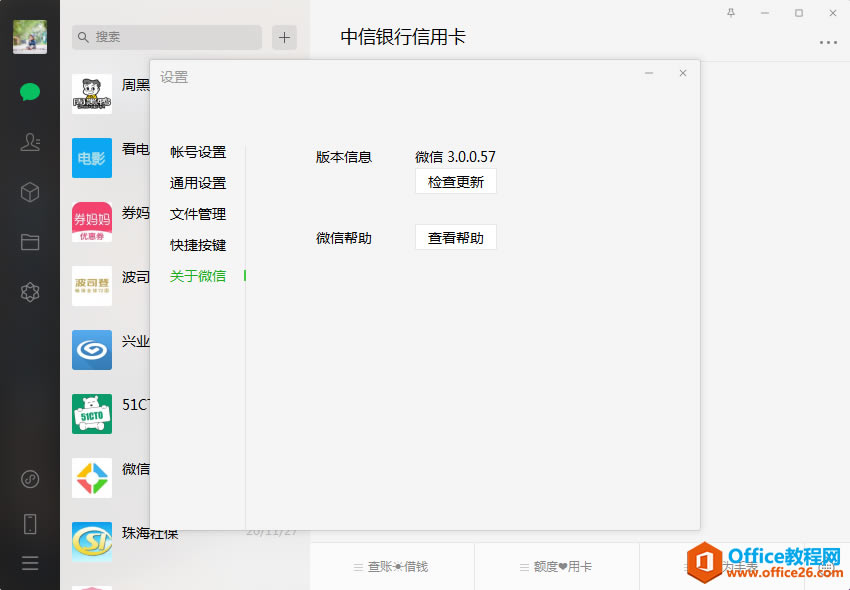Image resolution: width=850 pixels, height=590 pixels.
Task: Open the 周黑鸭 chat avatar
Action: click(x=92, y=94)
